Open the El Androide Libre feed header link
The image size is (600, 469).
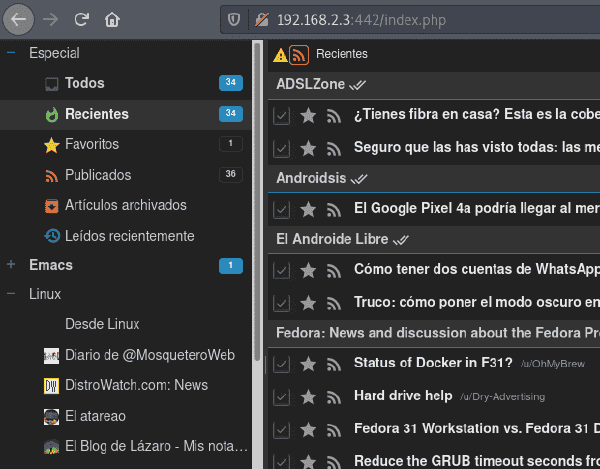(332, 239)
